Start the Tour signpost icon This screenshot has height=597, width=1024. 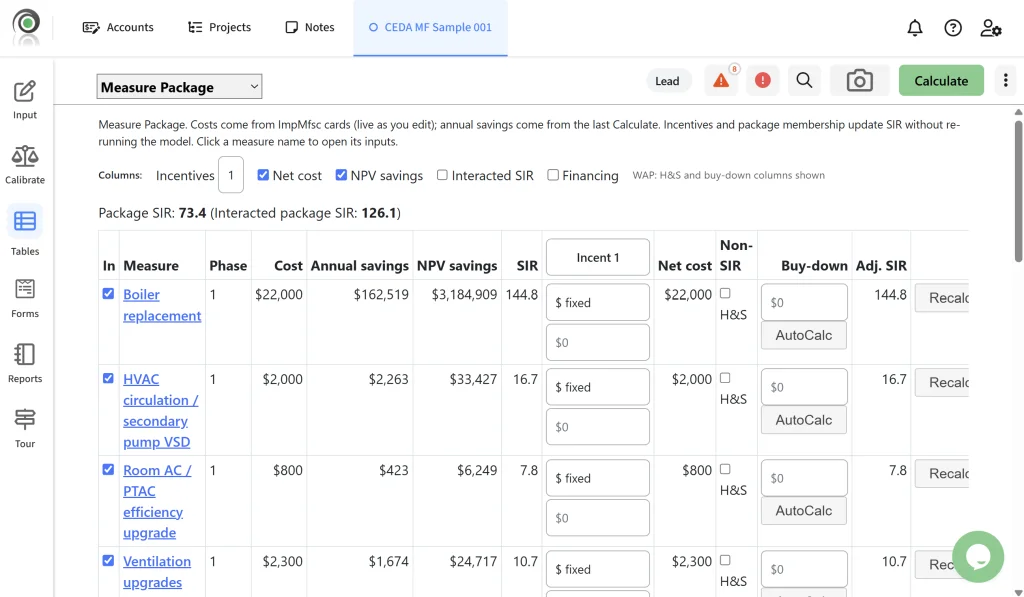[x=25, y=419]
